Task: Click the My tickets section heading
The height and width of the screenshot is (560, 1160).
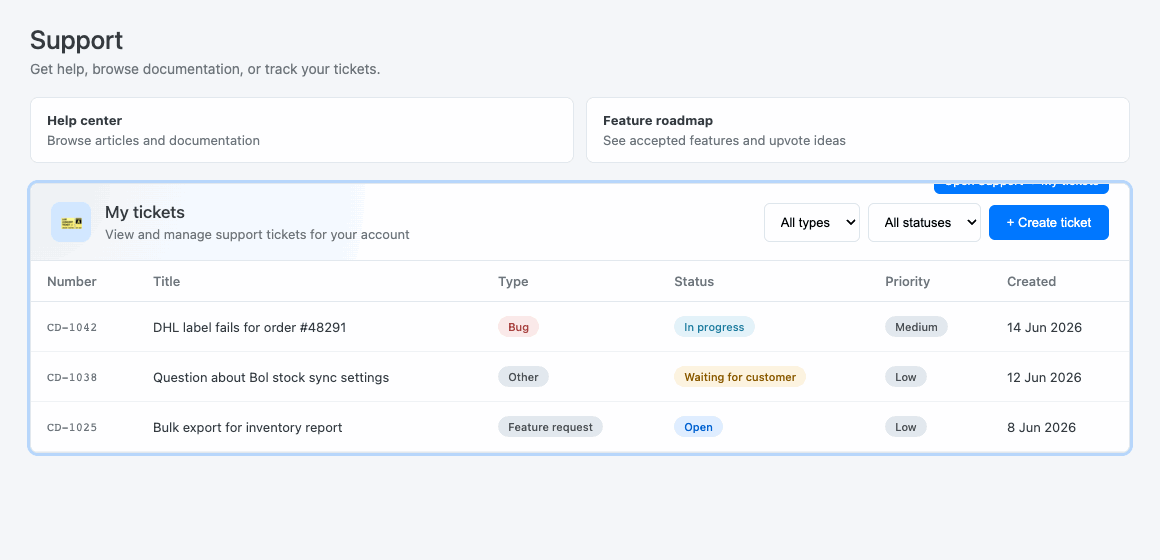Action: pos(145,212)
